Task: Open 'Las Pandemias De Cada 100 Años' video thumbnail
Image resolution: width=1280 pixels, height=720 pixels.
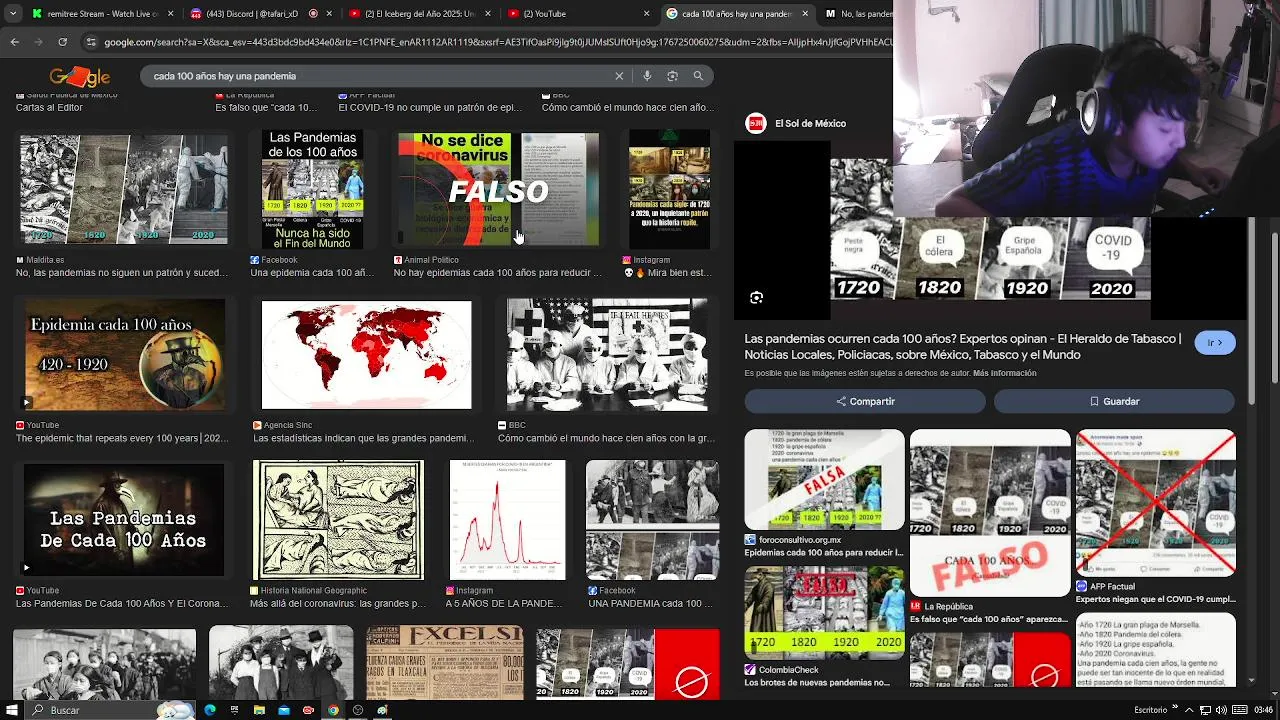Action: point(124,521)
